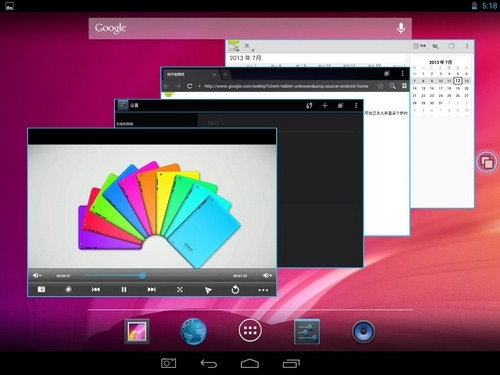Click the clock showing 5:18
This screenshot has height=375, width=500.
[489, 6]
